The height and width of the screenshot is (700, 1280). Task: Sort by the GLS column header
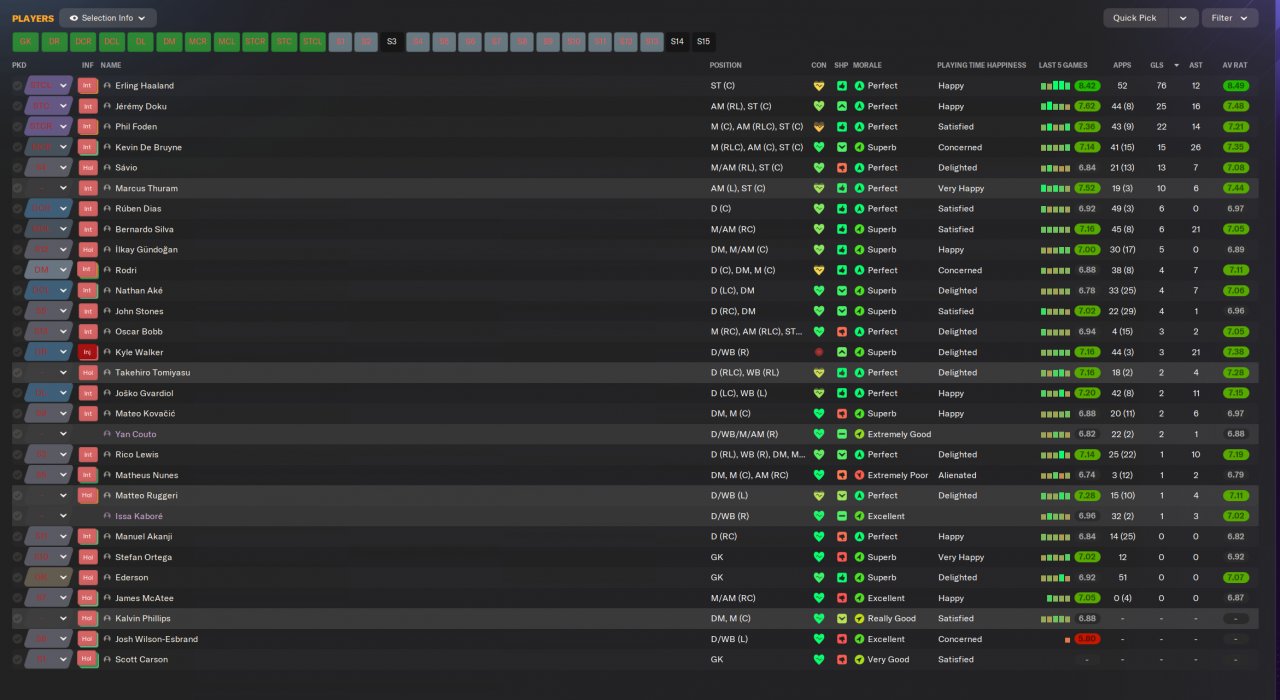click(1157, 65)
